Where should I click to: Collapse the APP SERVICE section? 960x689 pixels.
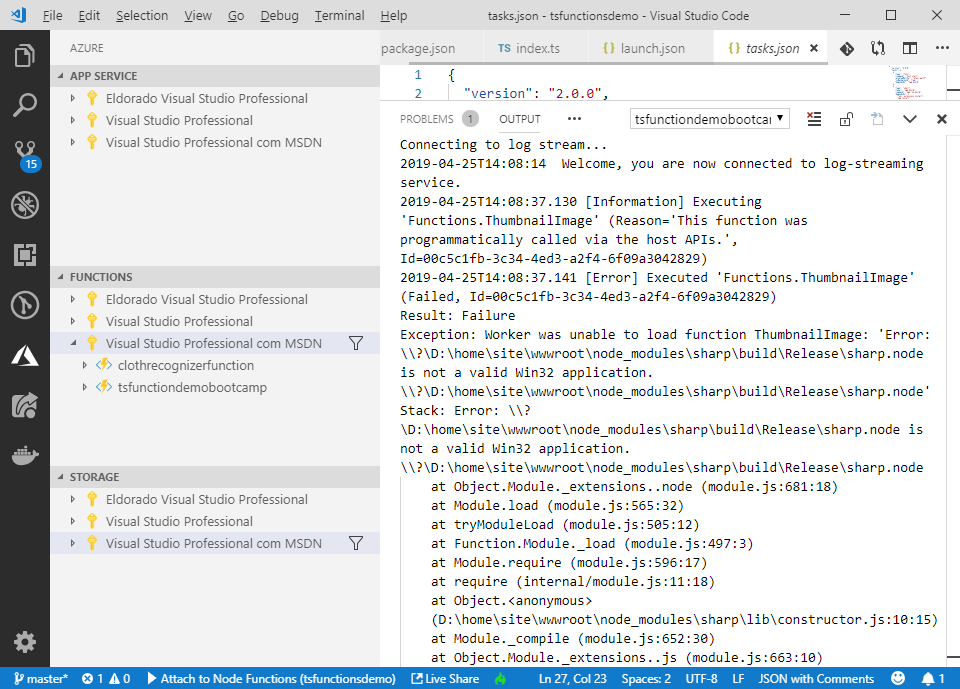[x=216, y=76]
